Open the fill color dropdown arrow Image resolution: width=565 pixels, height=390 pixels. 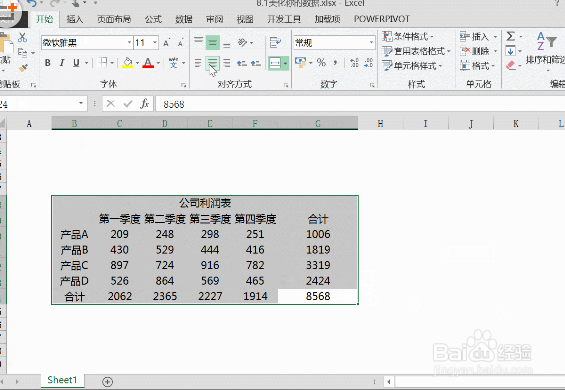(137, 63)
